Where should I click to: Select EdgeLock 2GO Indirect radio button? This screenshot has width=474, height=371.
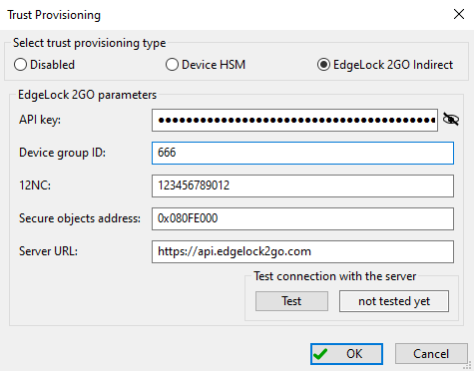(324, 65)
